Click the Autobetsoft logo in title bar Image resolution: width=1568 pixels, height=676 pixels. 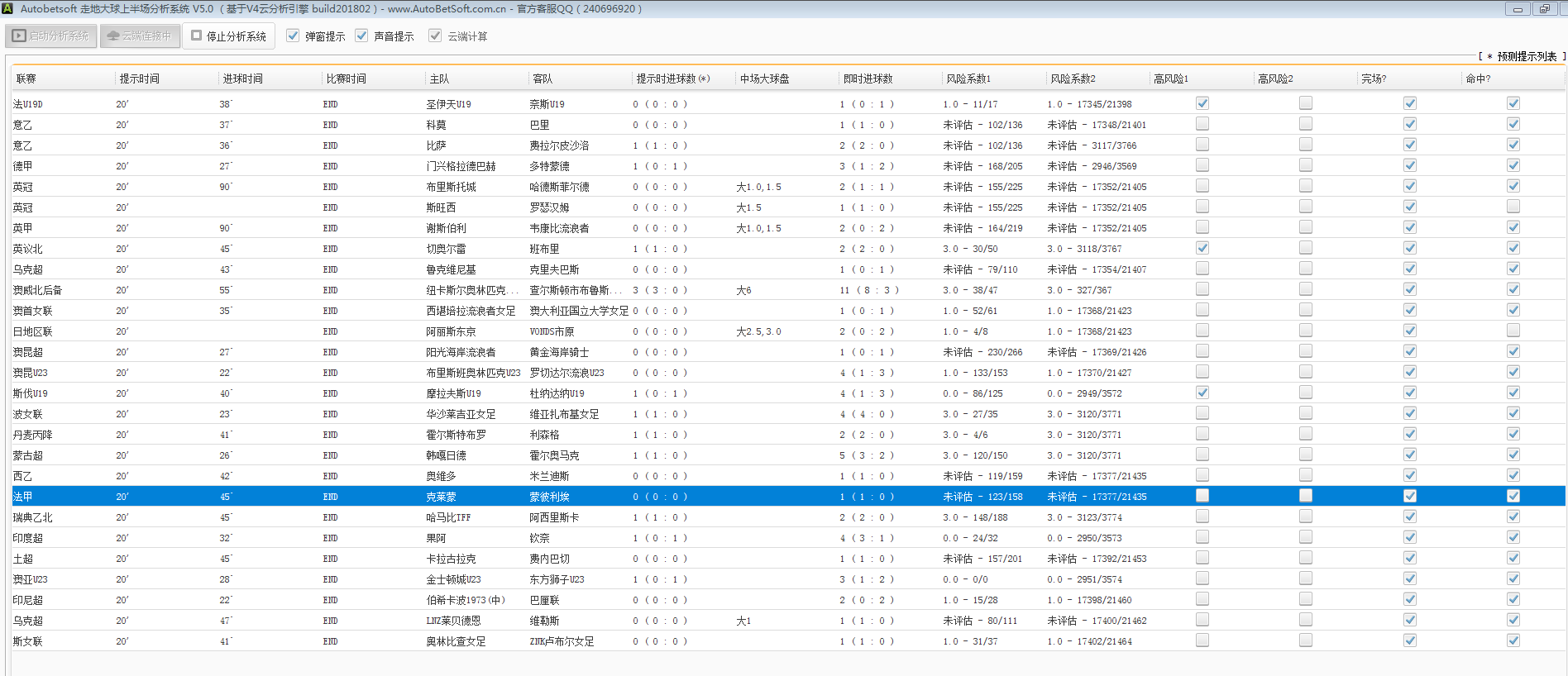pyautogui.click(x=7, y=8)
